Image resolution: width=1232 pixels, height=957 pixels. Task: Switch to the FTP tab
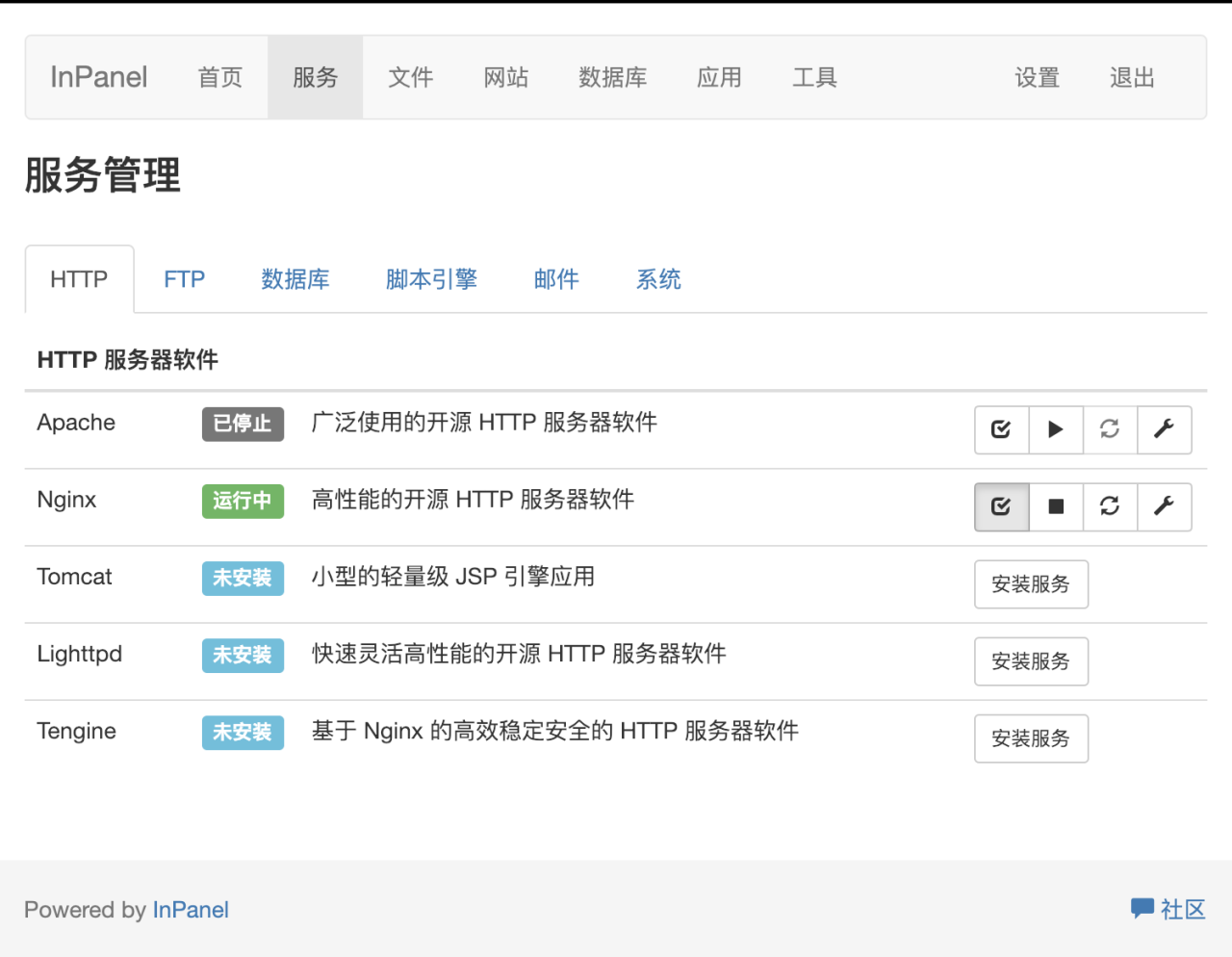(184, 279)
